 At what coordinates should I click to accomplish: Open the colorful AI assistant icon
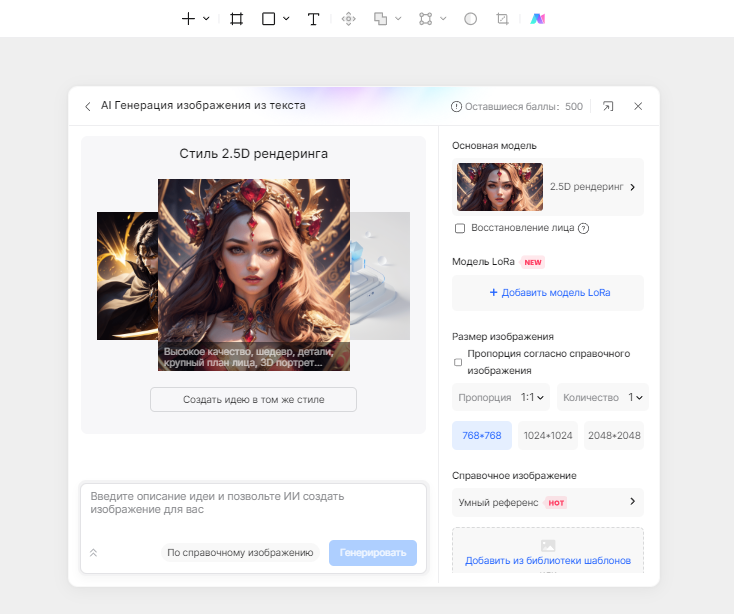tap(537, 19)
